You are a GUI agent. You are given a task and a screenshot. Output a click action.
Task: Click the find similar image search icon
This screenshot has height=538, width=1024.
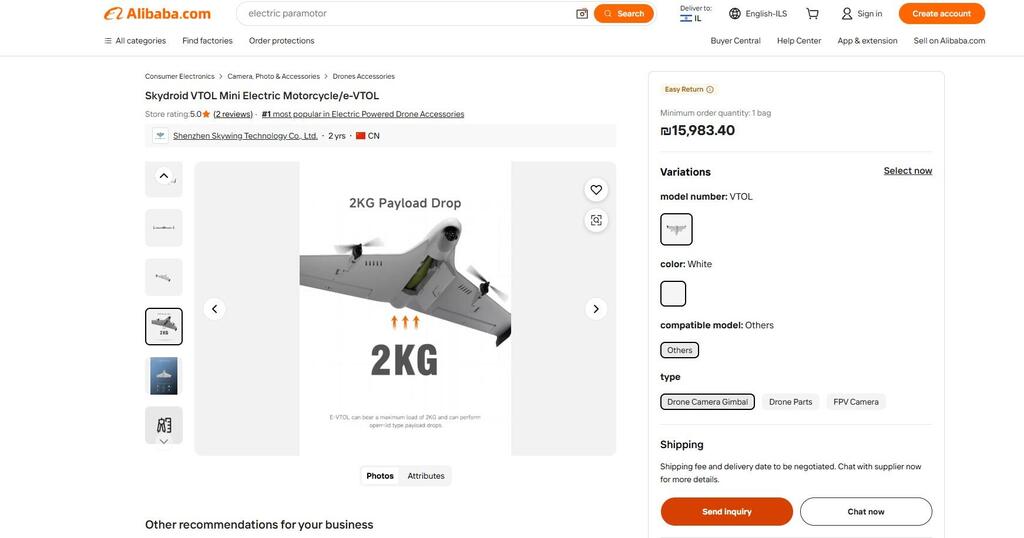point(596,220)
